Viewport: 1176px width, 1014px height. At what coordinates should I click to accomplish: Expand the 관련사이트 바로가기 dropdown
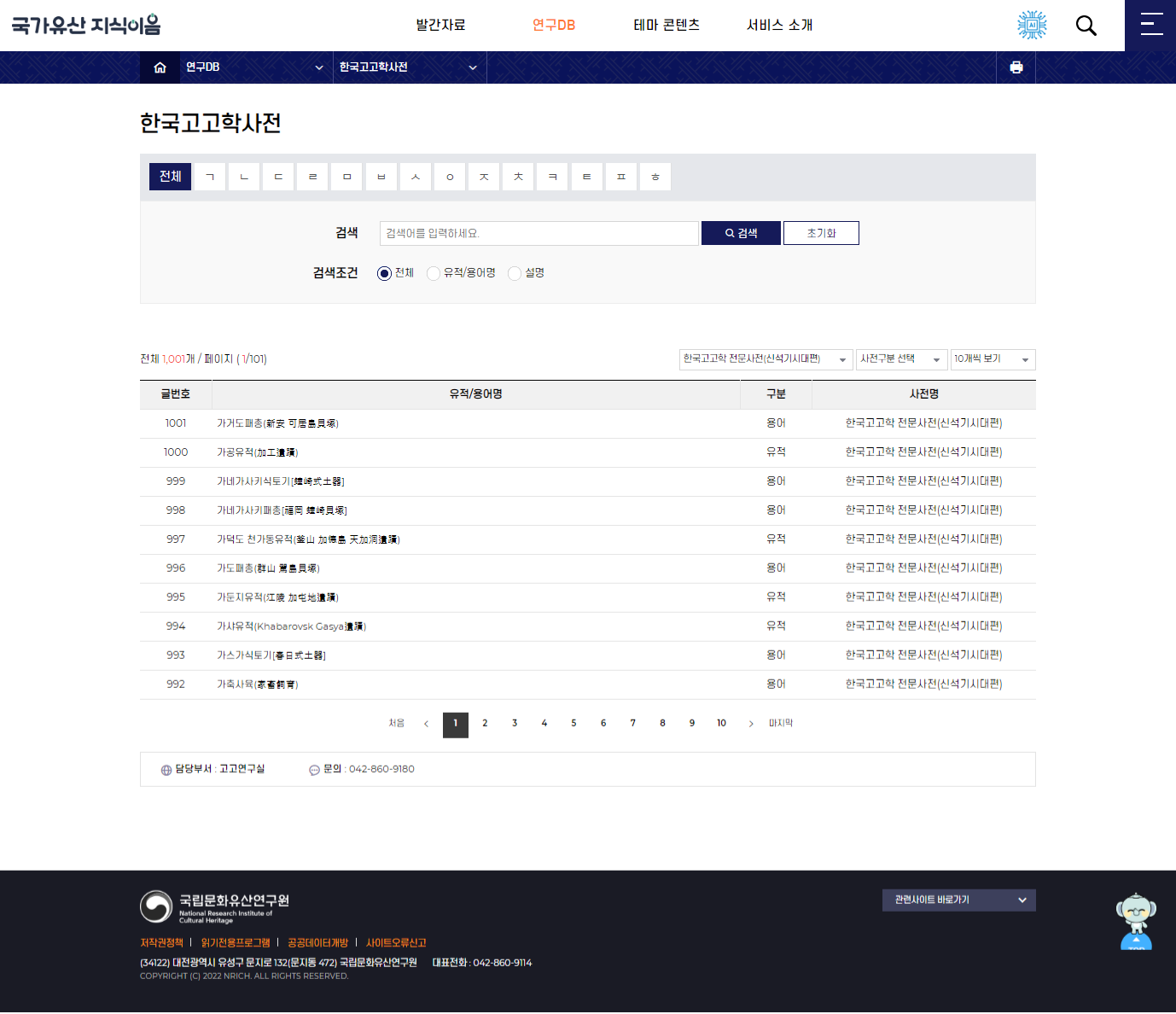tap(958, 900)
